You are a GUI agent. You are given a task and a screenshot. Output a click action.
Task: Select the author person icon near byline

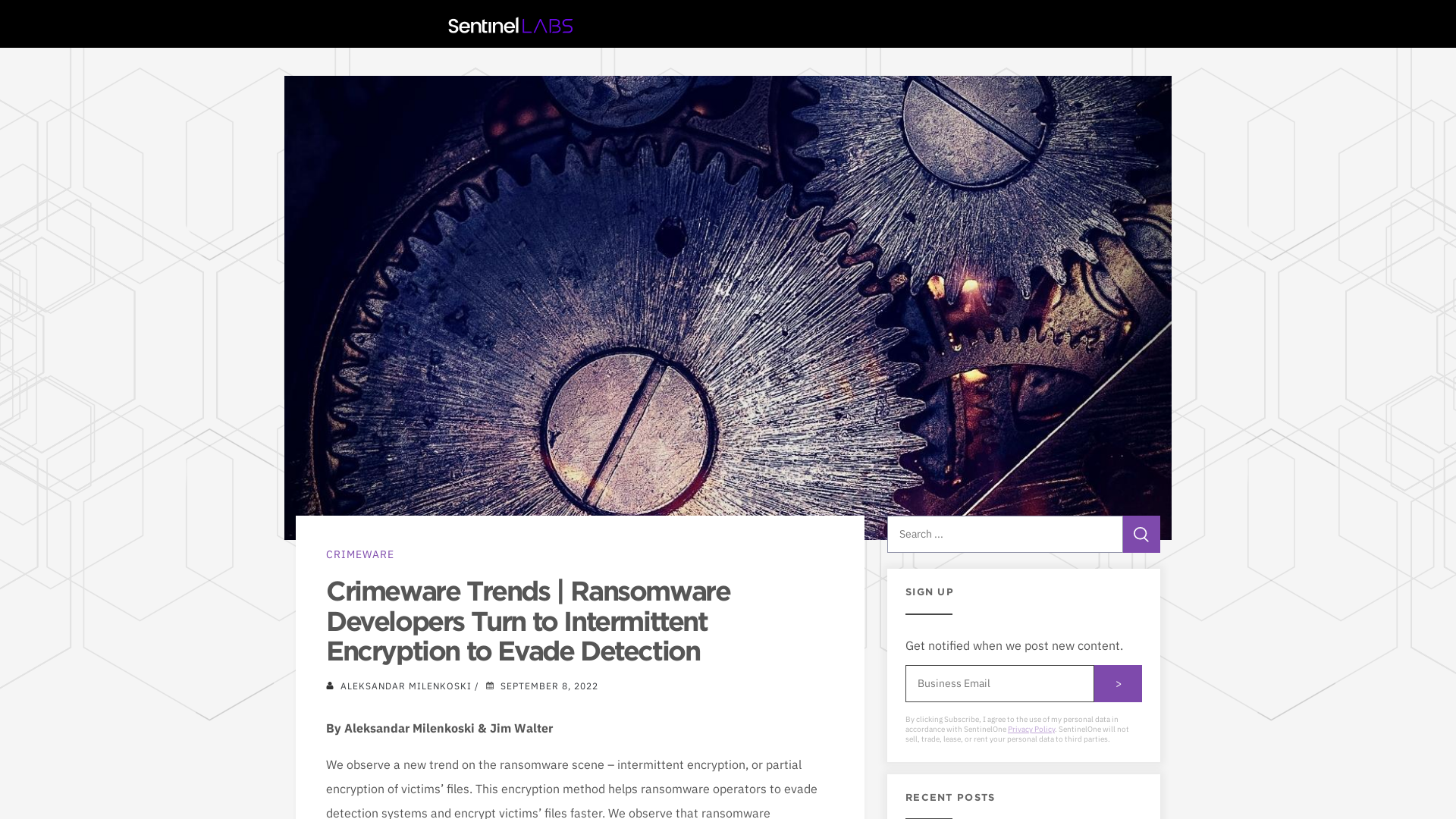click(330, 686)
